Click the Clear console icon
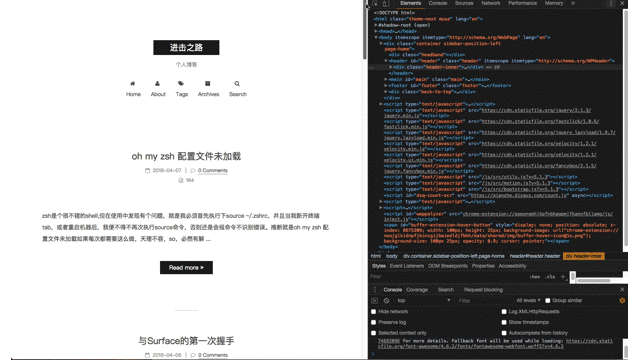Viewport: 640px width, 360px height. (x=386, y=300)
